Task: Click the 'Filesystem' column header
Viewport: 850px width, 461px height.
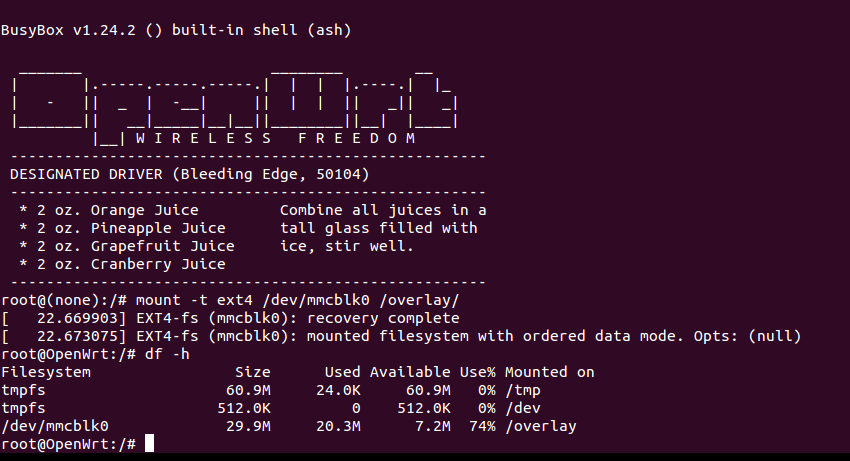Action: point(46,373)
